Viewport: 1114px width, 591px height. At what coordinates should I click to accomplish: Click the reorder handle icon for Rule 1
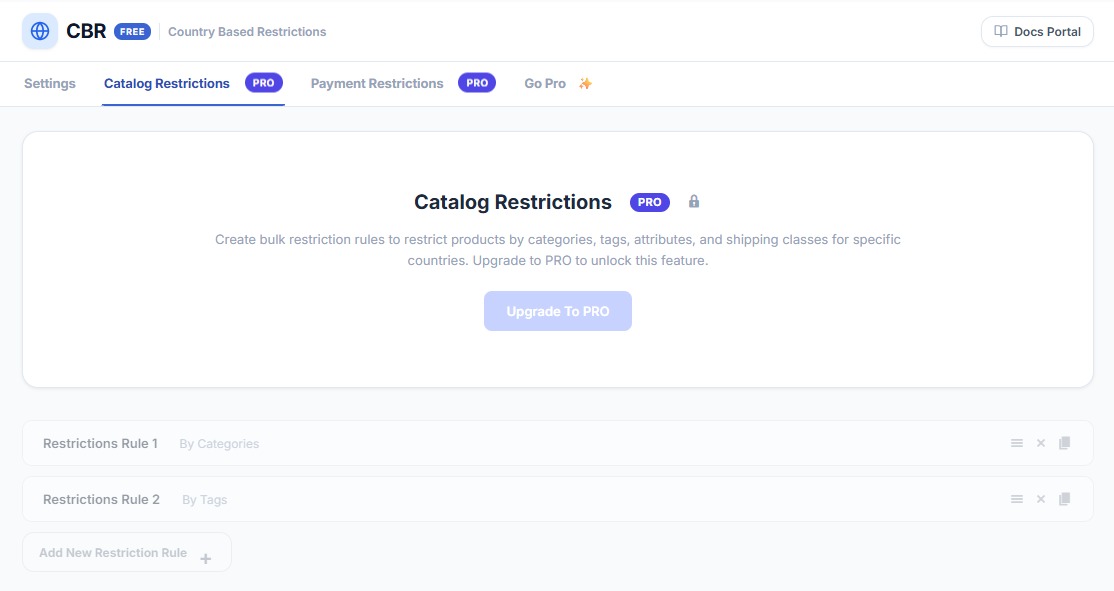pyautogui.click(x=1017, y=443)
